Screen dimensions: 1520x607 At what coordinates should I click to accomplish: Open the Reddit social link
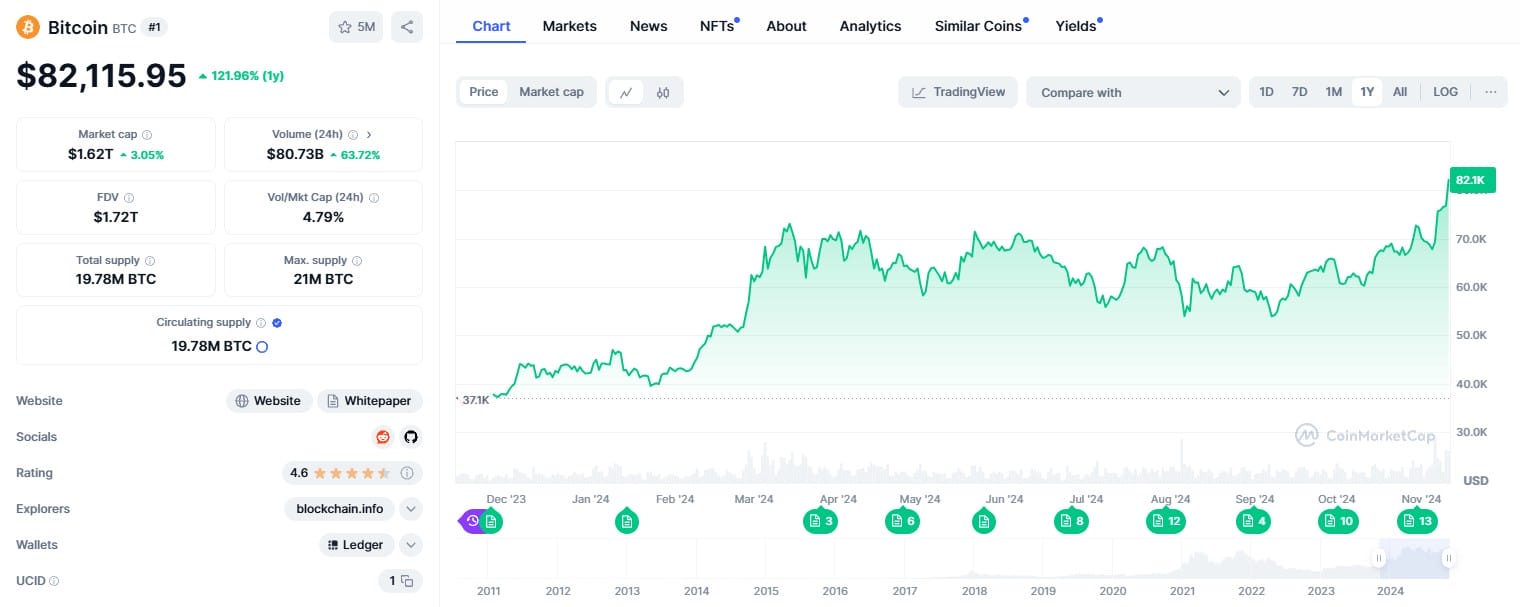click(x=383, y=437)
